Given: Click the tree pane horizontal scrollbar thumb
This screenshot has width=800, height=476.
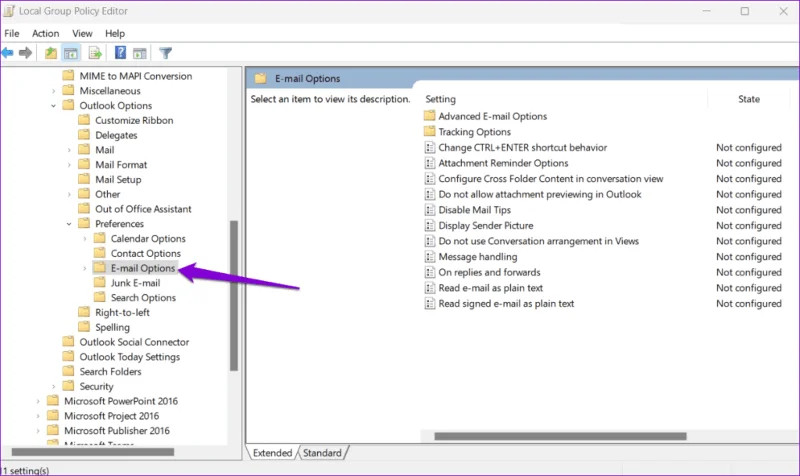Looking at the screenshot, I should click(93, 452).
